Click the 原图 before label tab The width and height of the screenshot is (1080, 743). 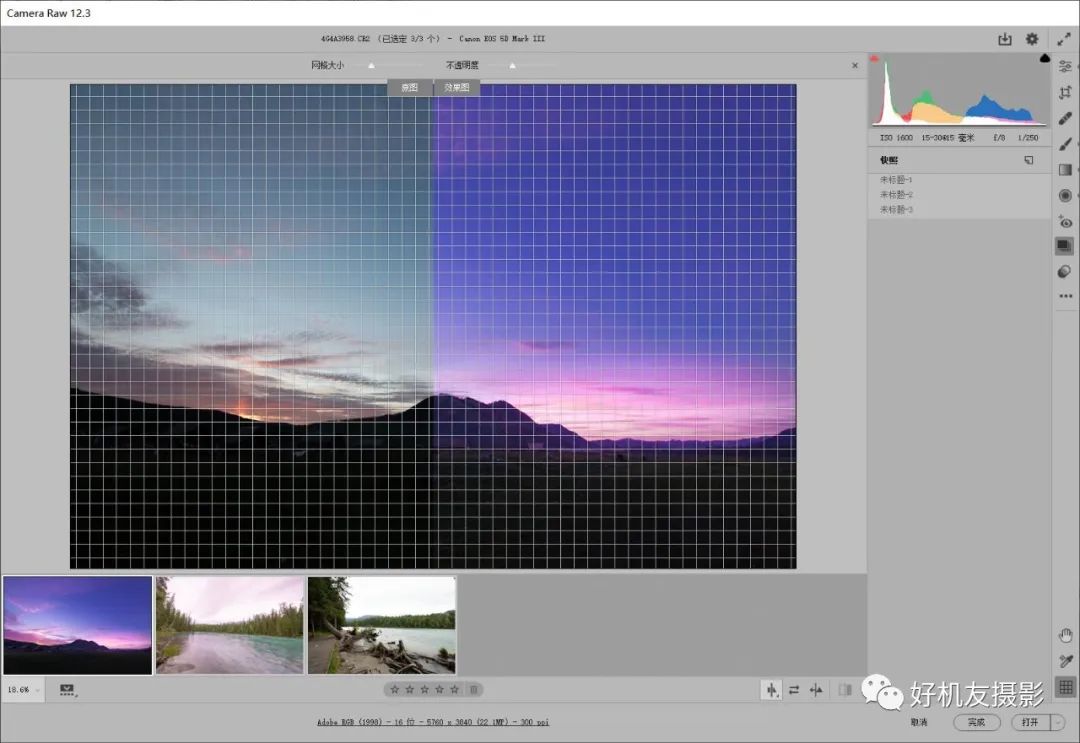click(410, 87)
